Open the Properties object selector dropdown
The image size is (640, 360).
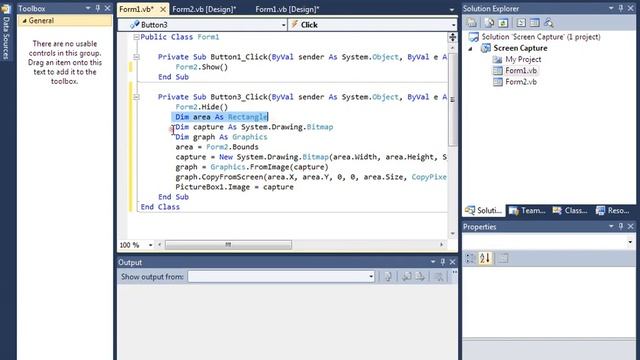point(630,242)
